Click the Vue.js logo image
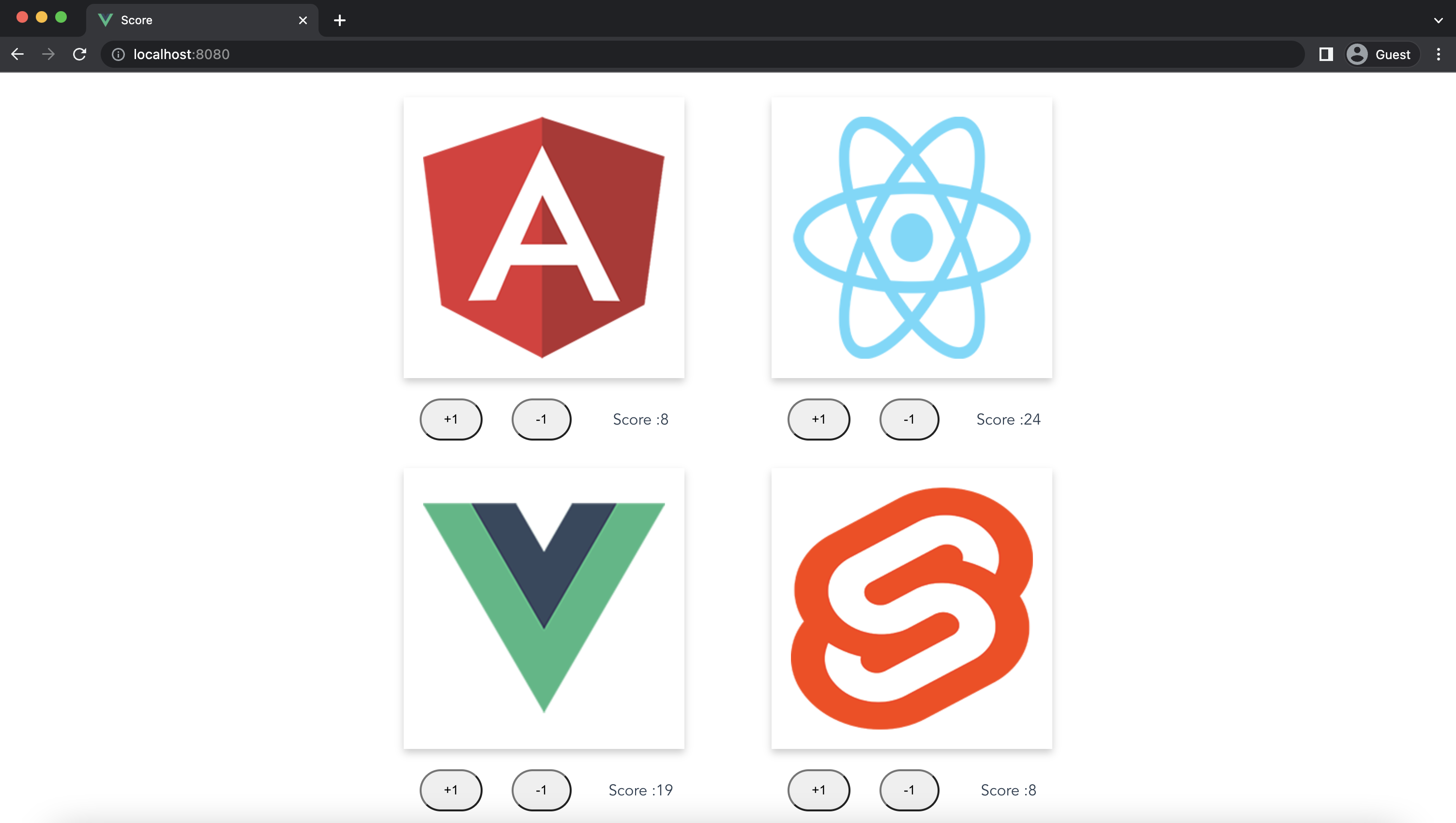Screen dimensions: 1456x823 pyautogui.click(x=543, y=608)
